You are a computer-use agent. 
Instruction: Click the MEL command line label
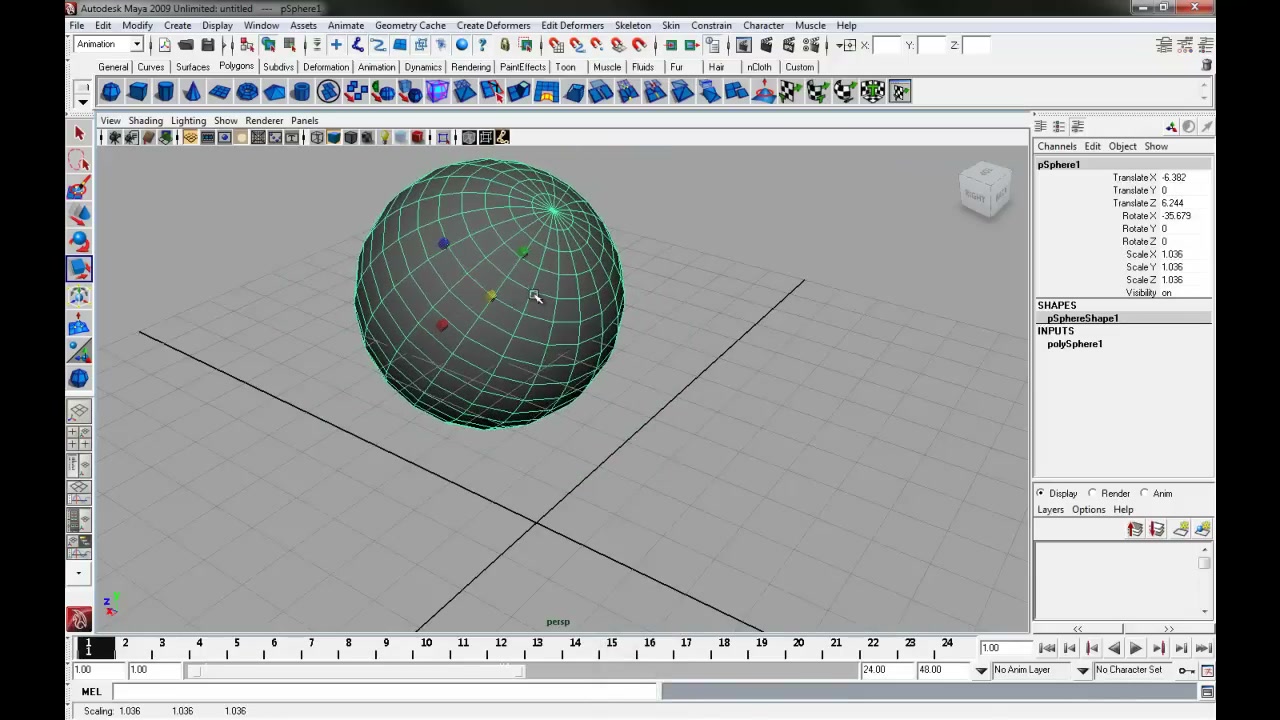91,691
